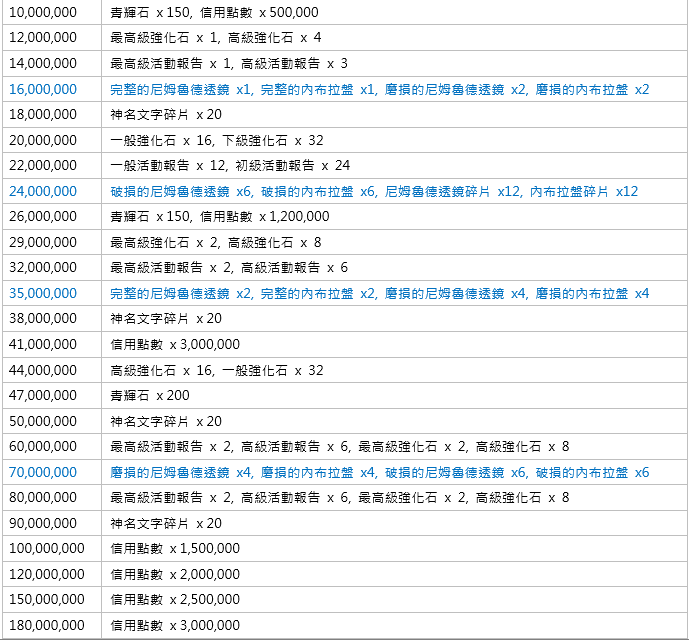Click the 青輝石 x 150, 信用點數 x 1,200,000 cell
Screen dimensions: 689x640
(x=219, y=216)
